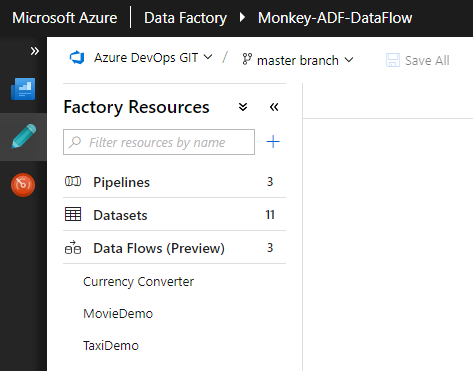Click the Pipelines count 3
Screen dimensions: 473x371
coord(270,182)
